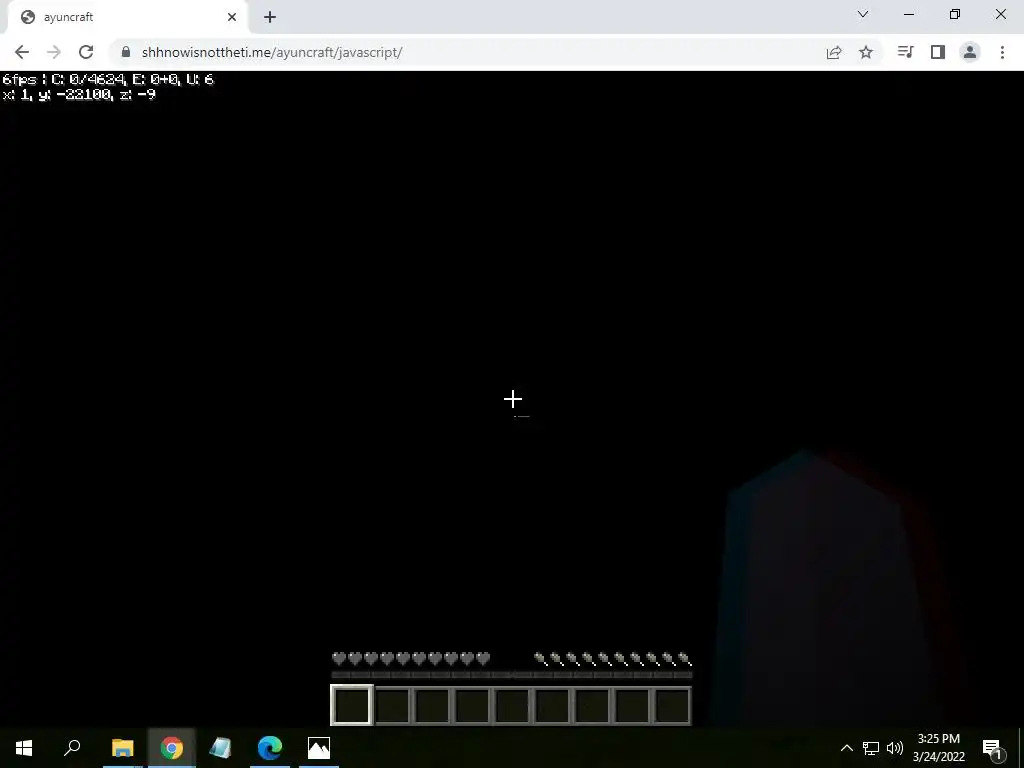Share this page using share icon
This screenshot has height=768, width=1024.
(x=833, y=52)
